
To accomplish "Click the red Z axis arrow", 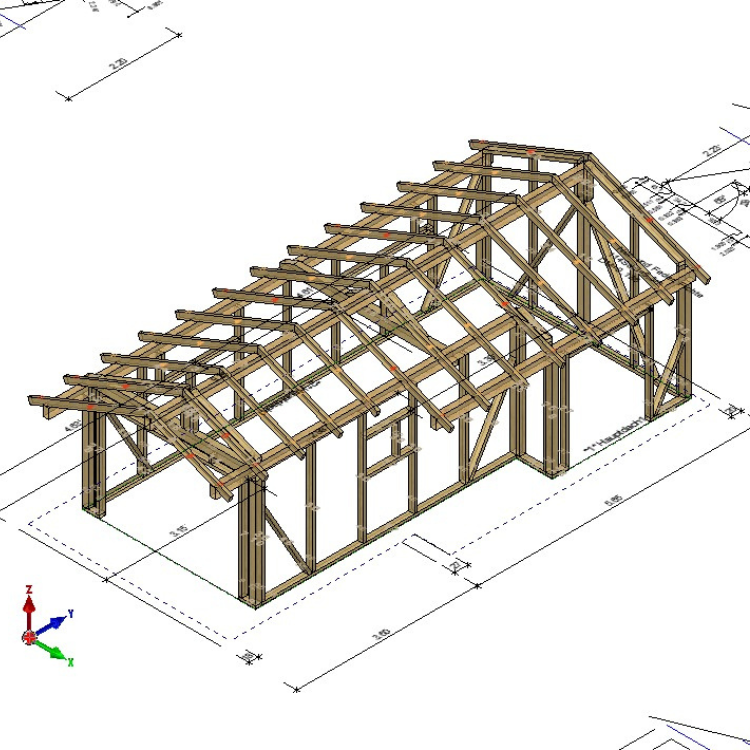I will [30, 603].
